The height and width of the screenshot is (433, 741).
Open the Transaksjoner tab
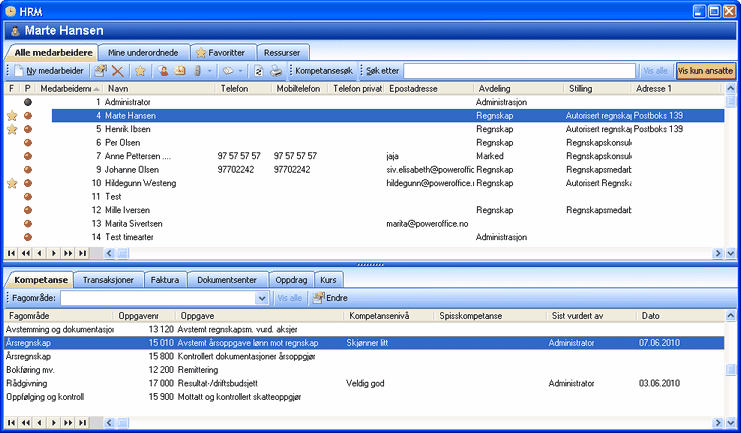tap(108, 280)
